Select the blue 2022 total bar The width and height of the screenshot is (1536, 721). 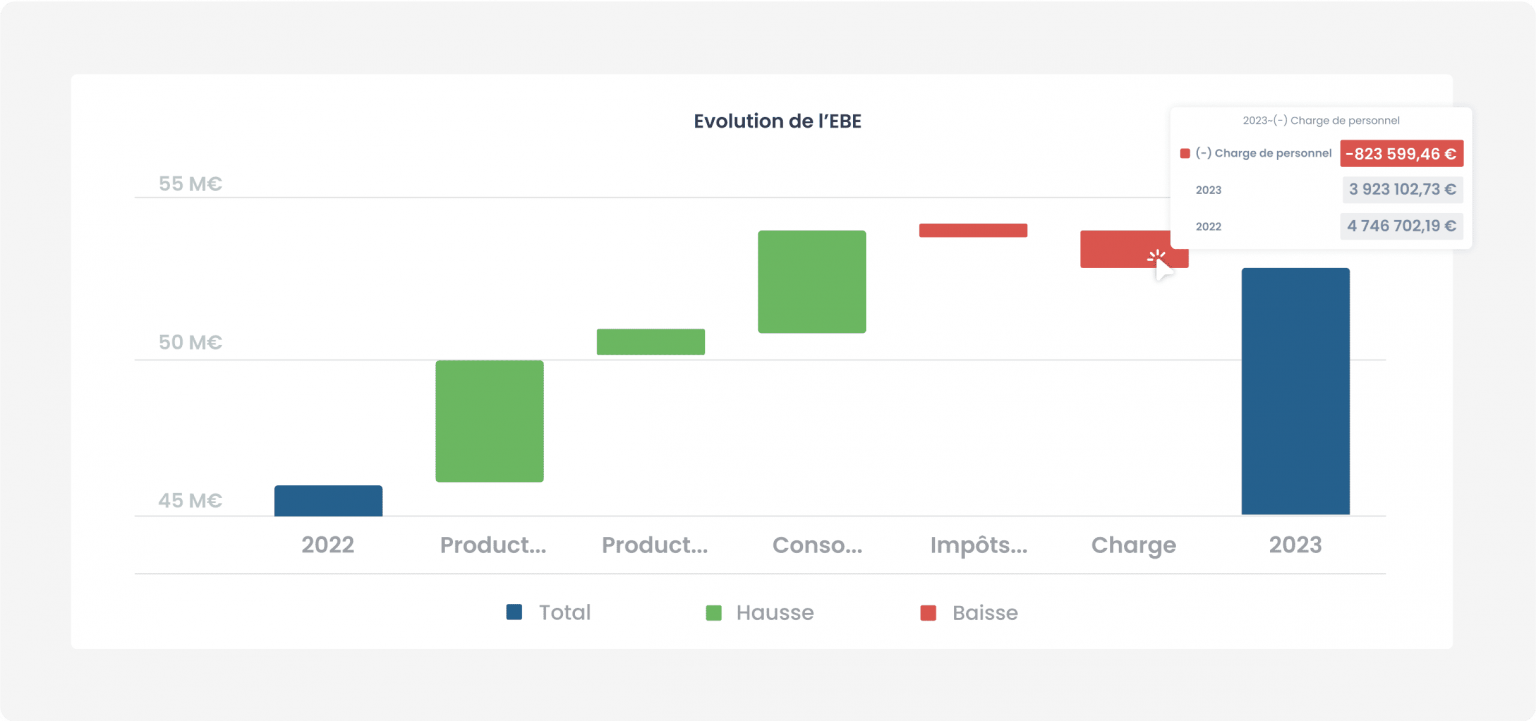328,500
